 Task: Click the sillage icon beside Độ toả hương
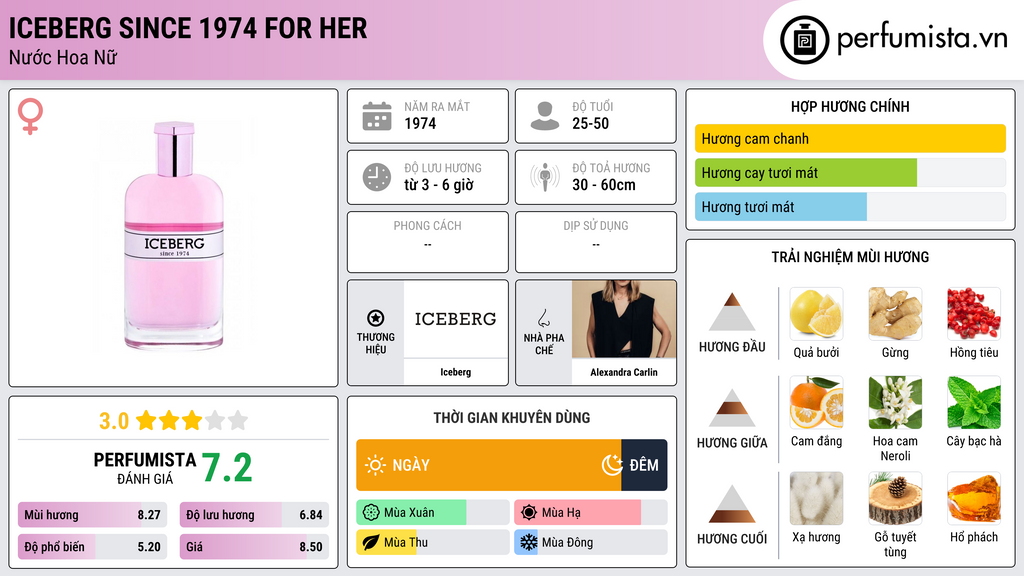[545, 177]
